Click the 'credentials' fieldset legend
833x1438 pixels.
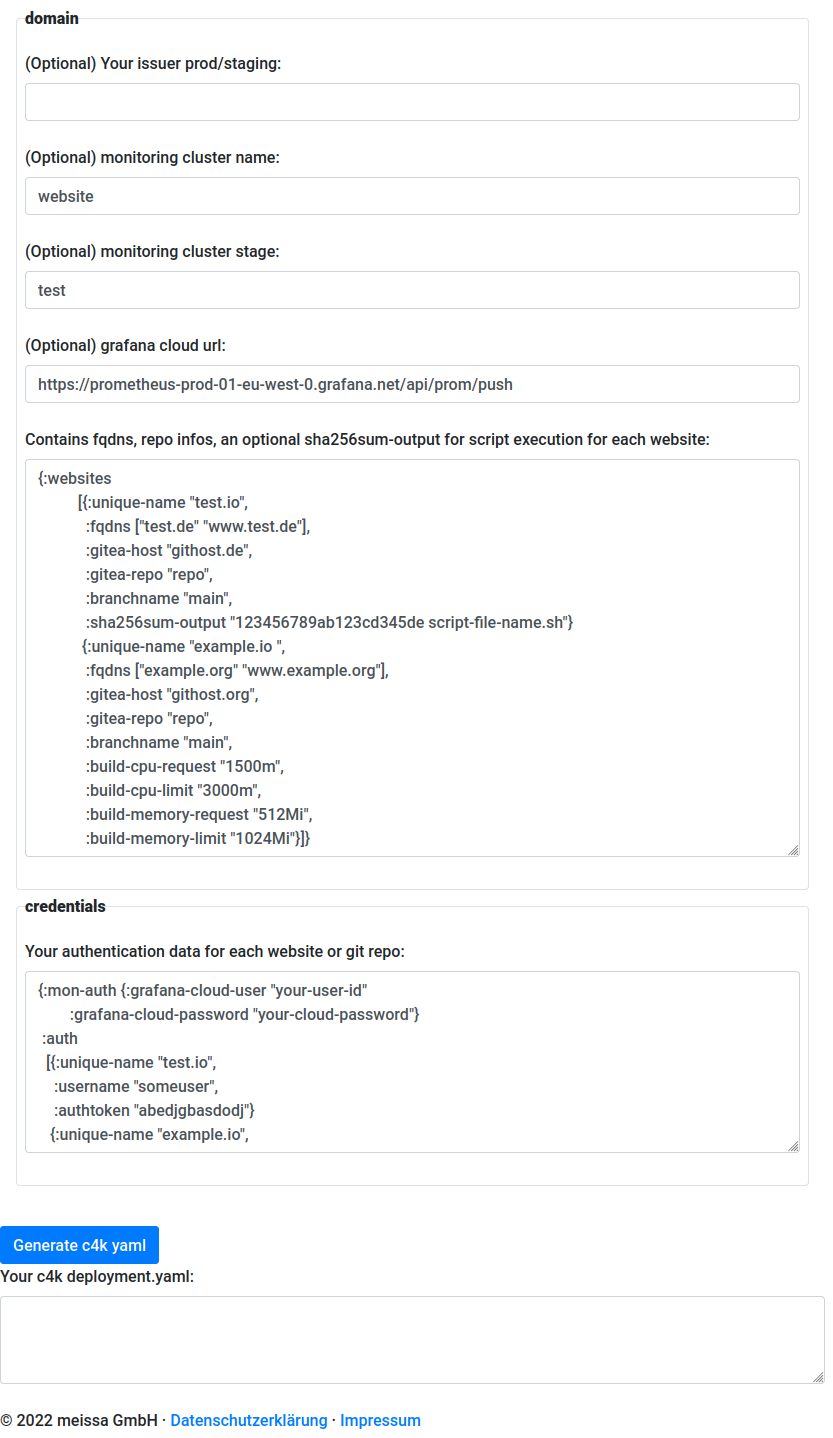coord(65,906)
